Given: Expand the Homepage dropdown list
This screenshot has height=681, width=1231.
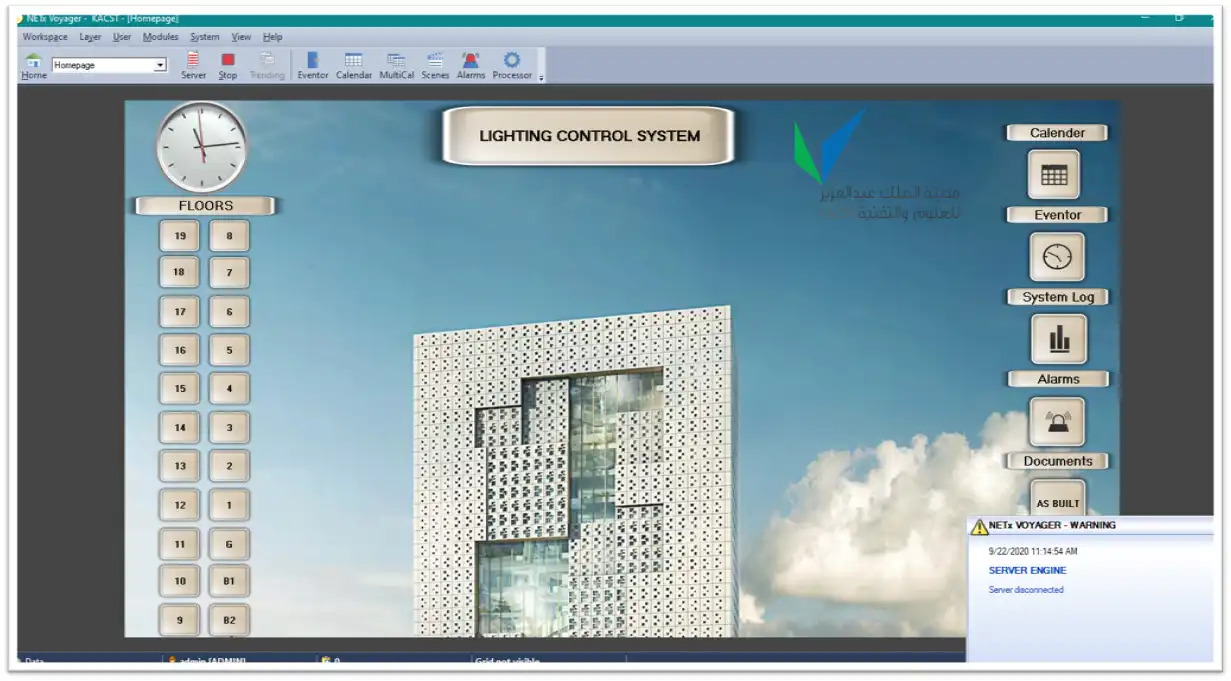Looking at the screenshot, I should coord(160,66).
